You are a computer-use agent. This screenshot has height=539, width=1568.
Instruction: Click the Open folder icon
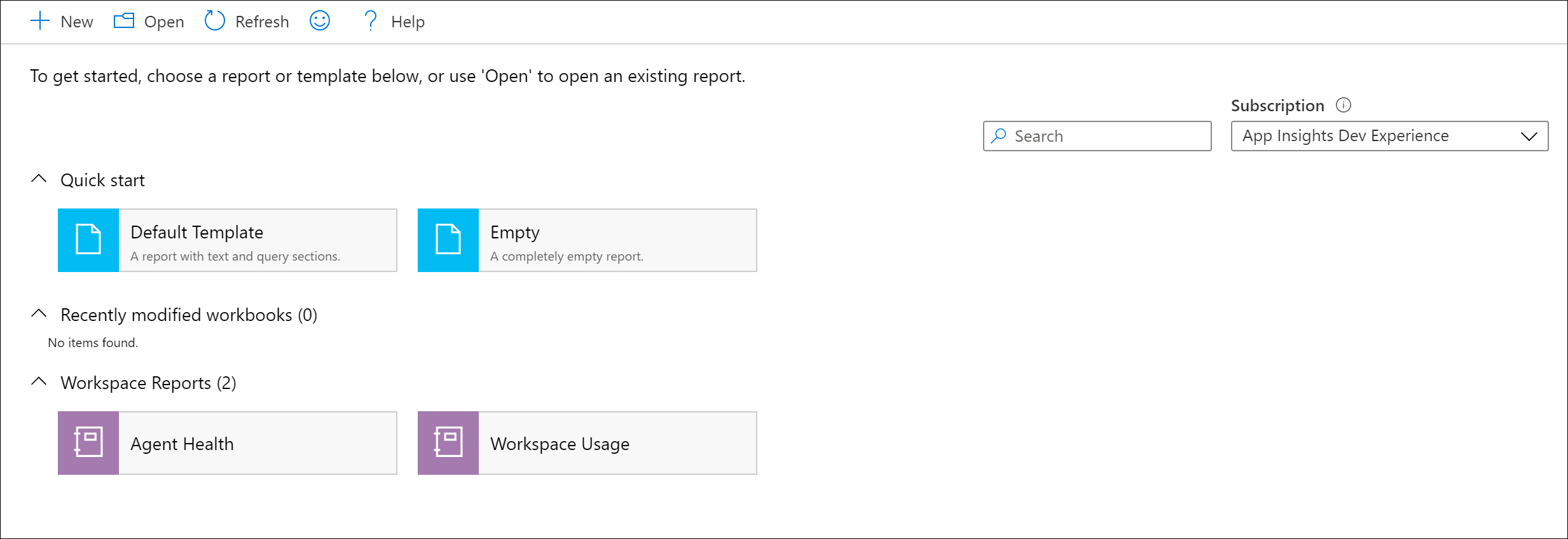pyautogui.click(x=124, y=21)
